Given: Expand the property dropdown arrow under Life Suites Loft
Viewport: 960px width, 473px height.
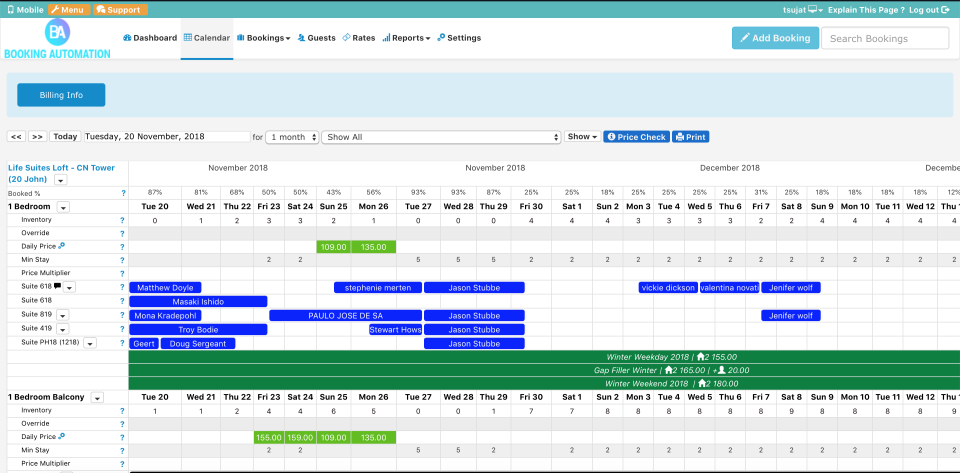Looking at the screenshot, I should (x=61, y=180).
